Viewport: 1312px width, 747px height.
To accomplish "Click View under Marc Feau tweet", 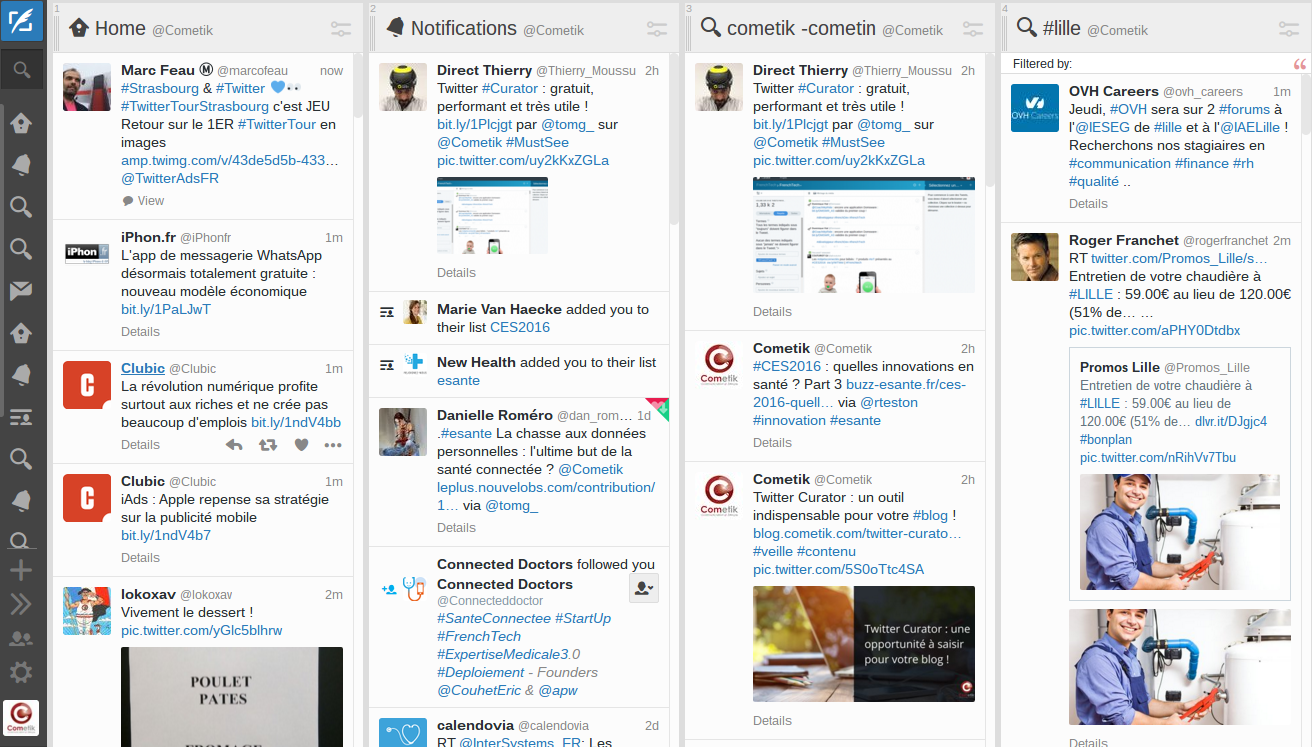I will (x=143, y=200).
